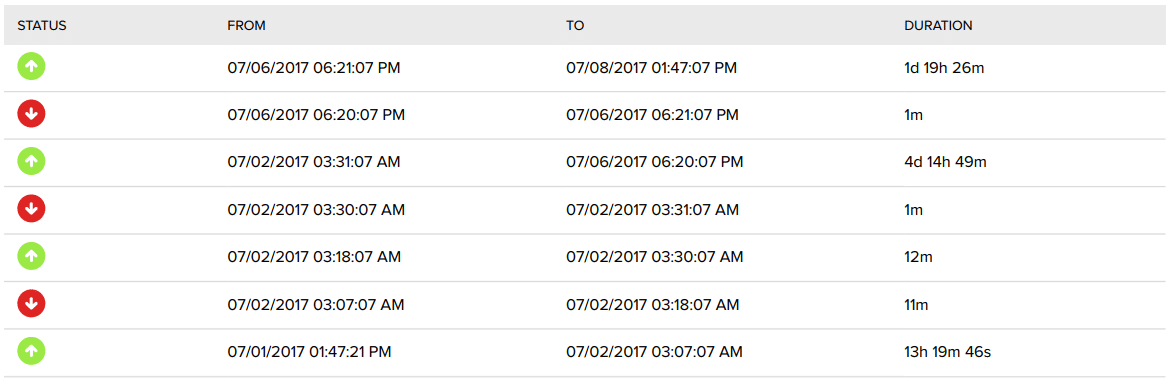
Task: Click green up-status icon for 1d 19h 26m row
Action: [31, 67]
